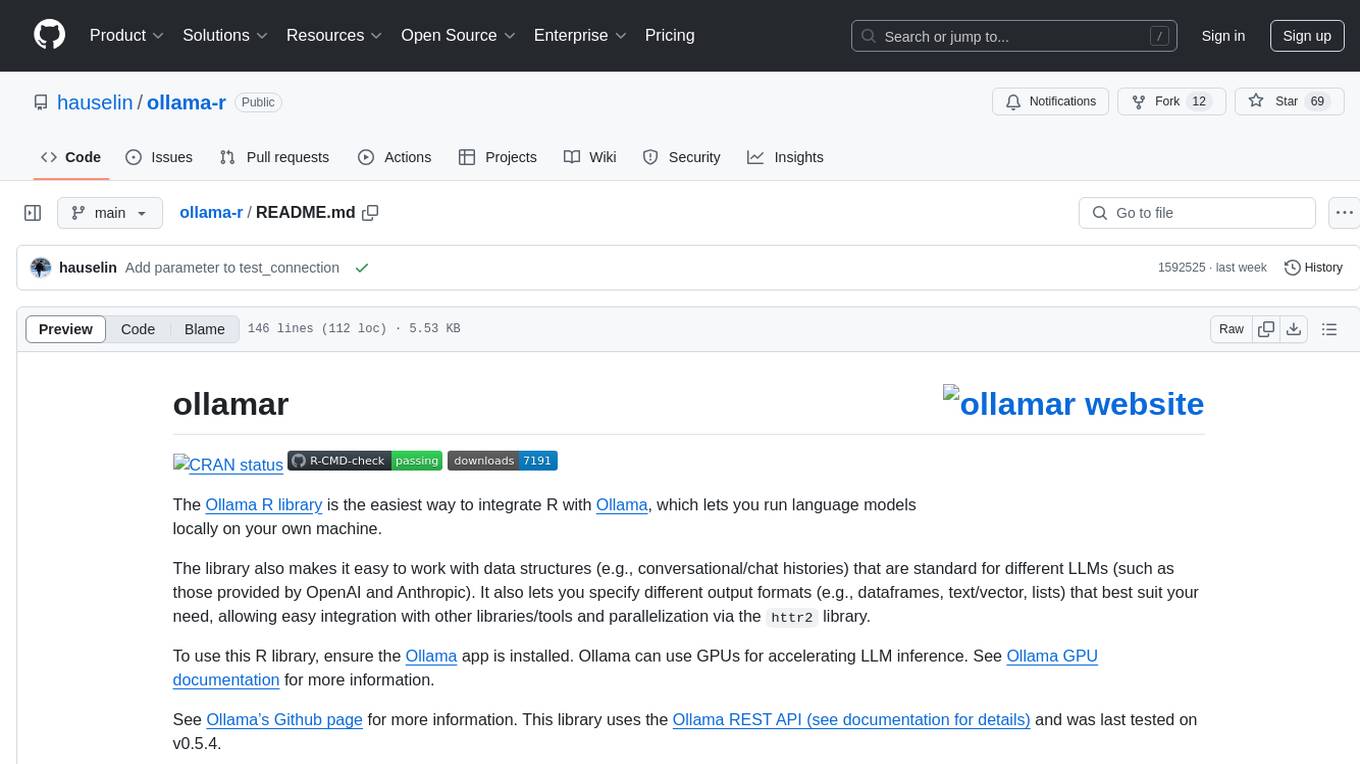The image size is (1360, 764).
Task: View the commit check status checkmark
Action: coord(362,268)
